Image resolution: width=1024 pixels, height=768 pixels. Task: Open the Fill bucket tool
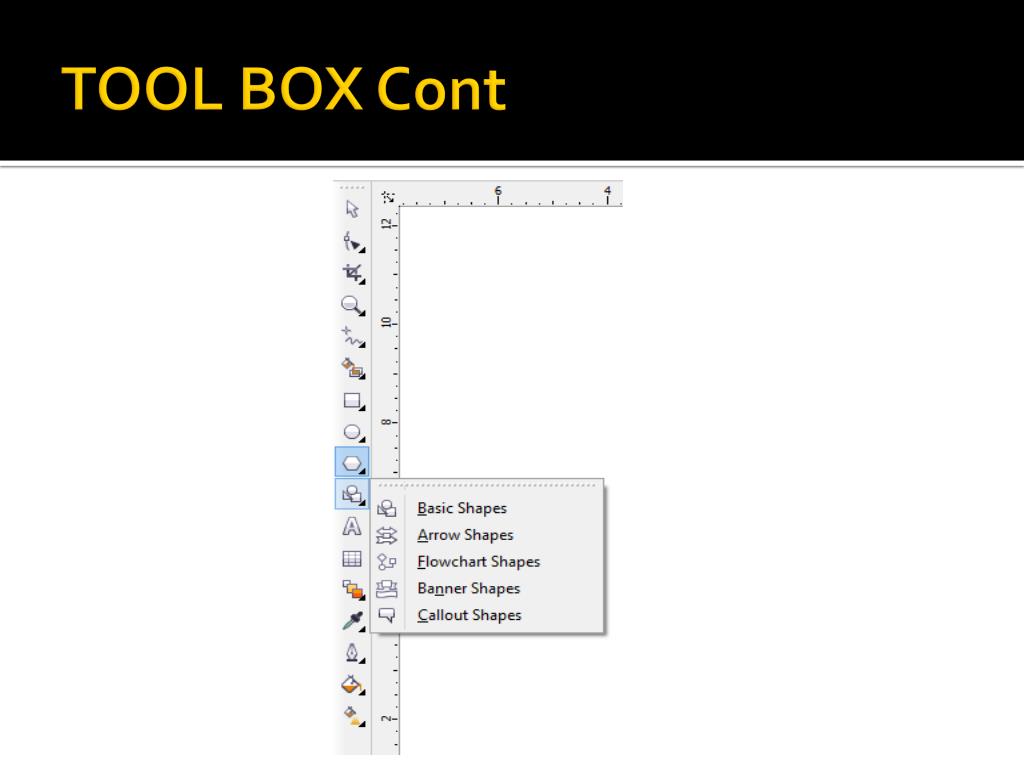[353, 684]
